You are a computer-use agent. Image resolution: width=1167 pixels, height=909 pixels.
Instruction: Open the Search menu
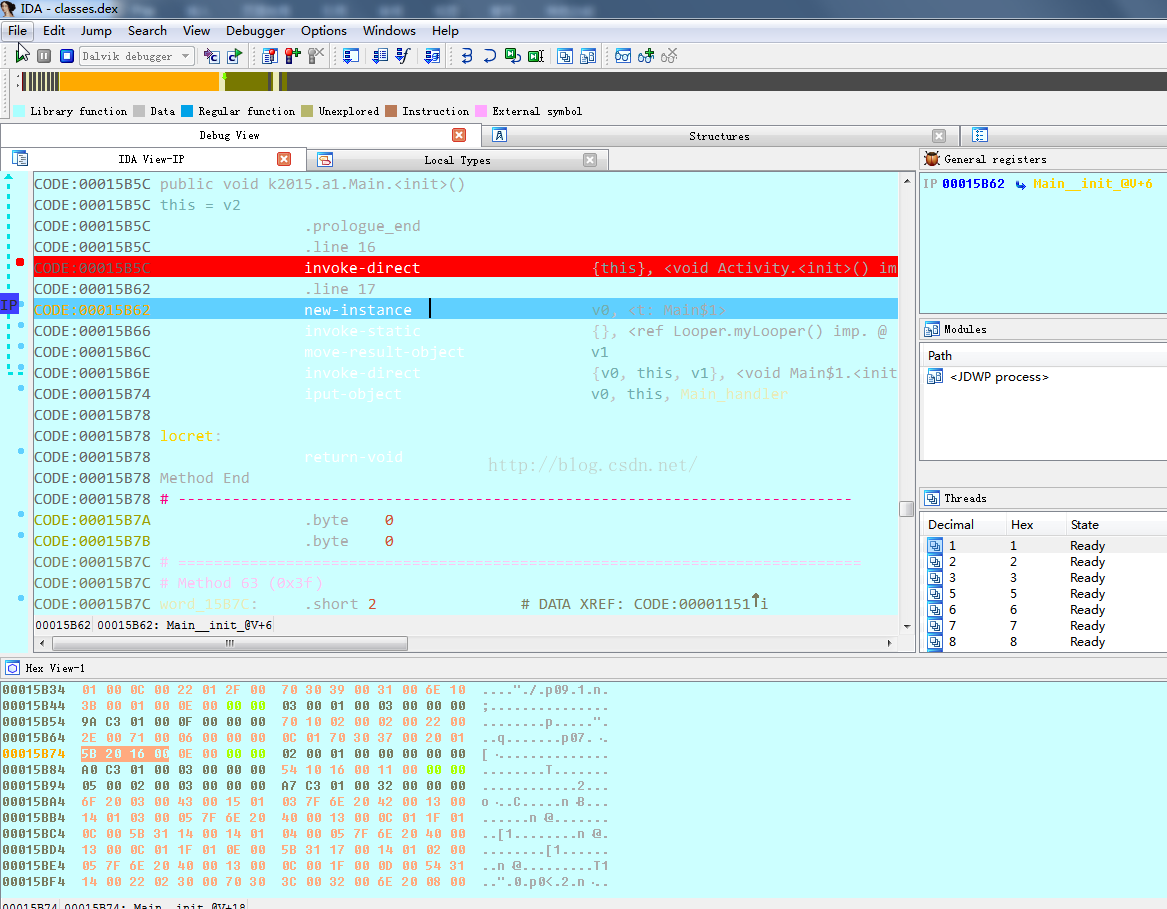pyautogui.click(x=147, y=31)
